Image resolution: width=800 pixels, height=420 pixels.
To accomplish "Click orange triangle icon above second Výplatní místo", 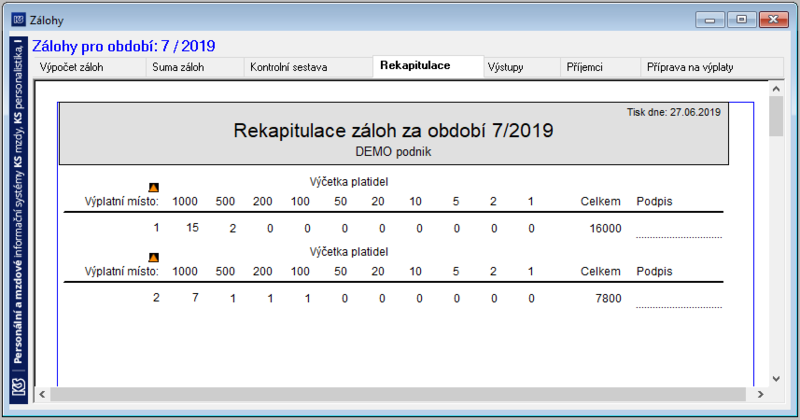I will [x=154, y=257].
